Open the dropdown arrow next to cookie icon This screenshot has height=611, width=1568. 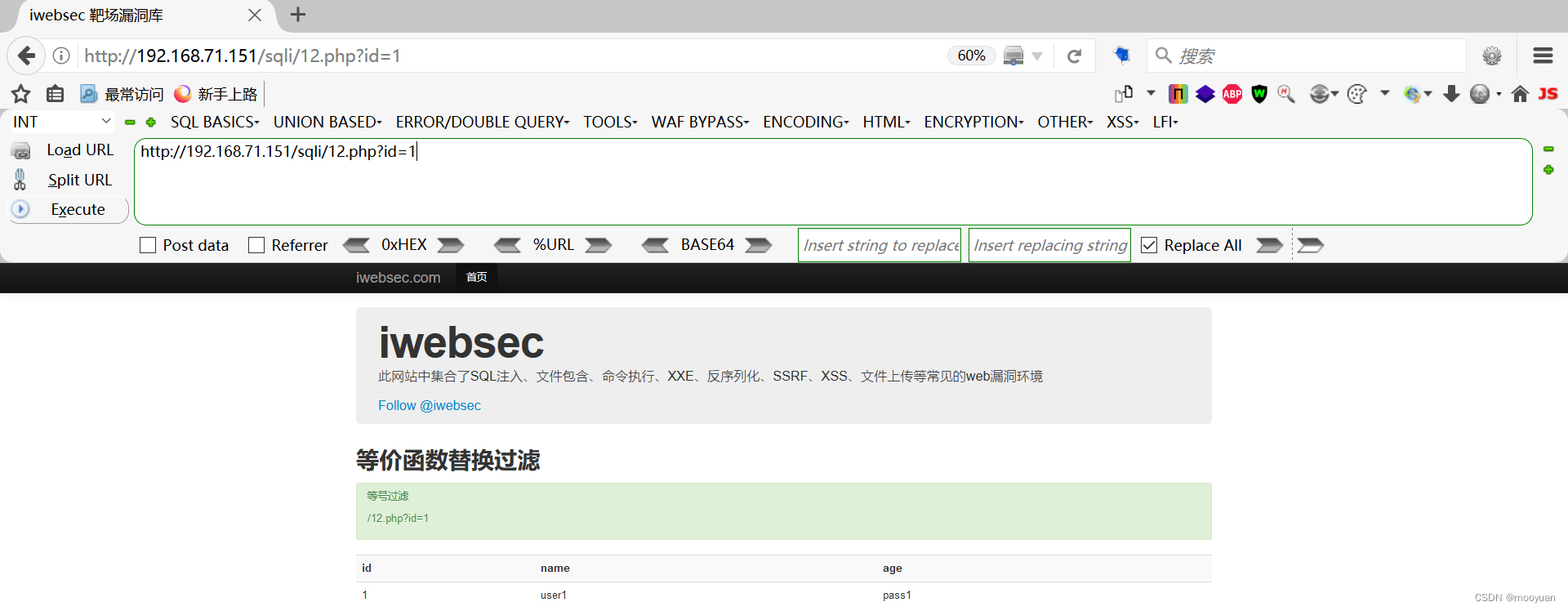[x=1385, y=93]
